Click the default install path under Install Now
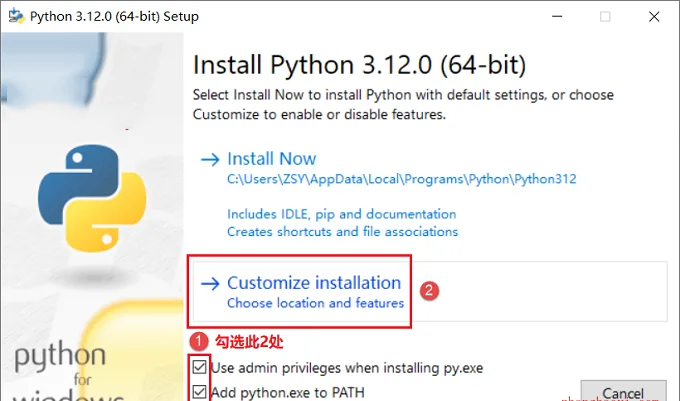Image resolution: width=680 pixels, height=401 pixels. tap(402, 179)
